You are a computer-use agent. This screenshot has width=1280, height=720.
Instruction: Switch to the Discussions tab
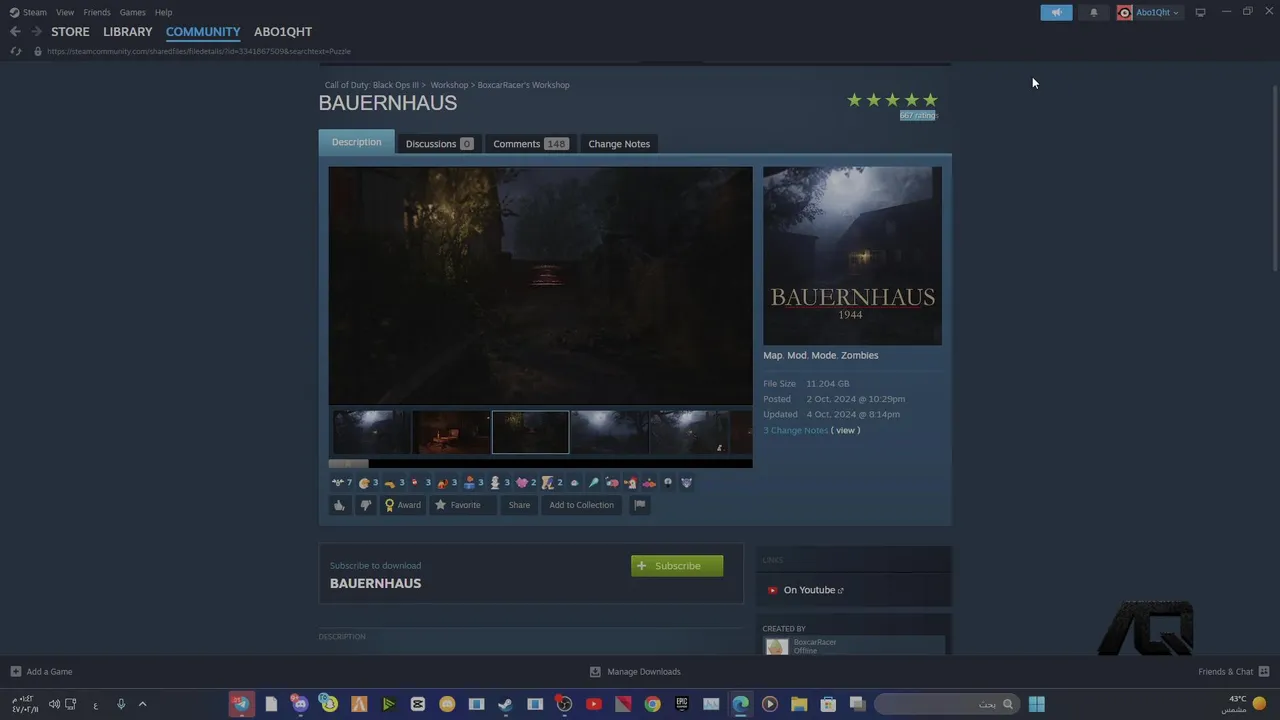pyautogui.click(x=439, y=144)
